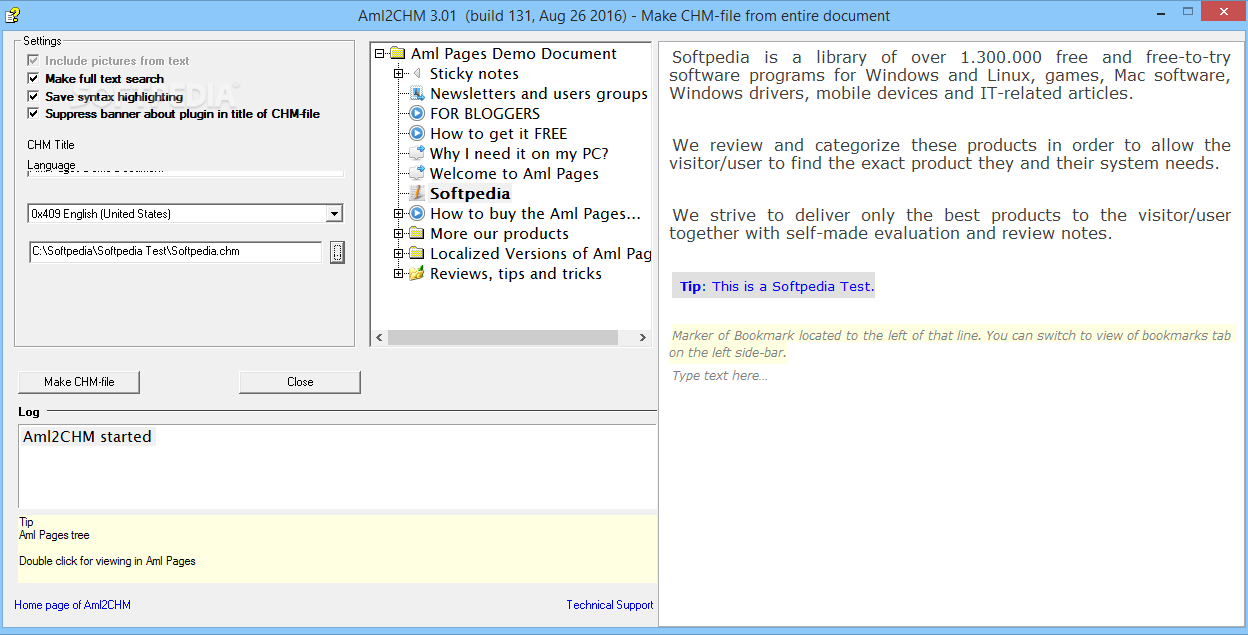The image size is (1248, 635).
Task: Select the Softpedia tree item
Action: pos(470,194)
